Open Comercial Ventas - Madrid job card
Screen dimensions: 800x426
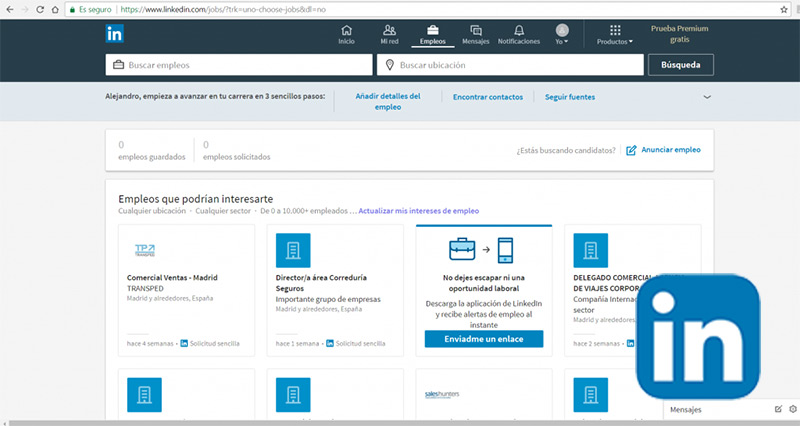pyautogui.click(x=172, y=277)
